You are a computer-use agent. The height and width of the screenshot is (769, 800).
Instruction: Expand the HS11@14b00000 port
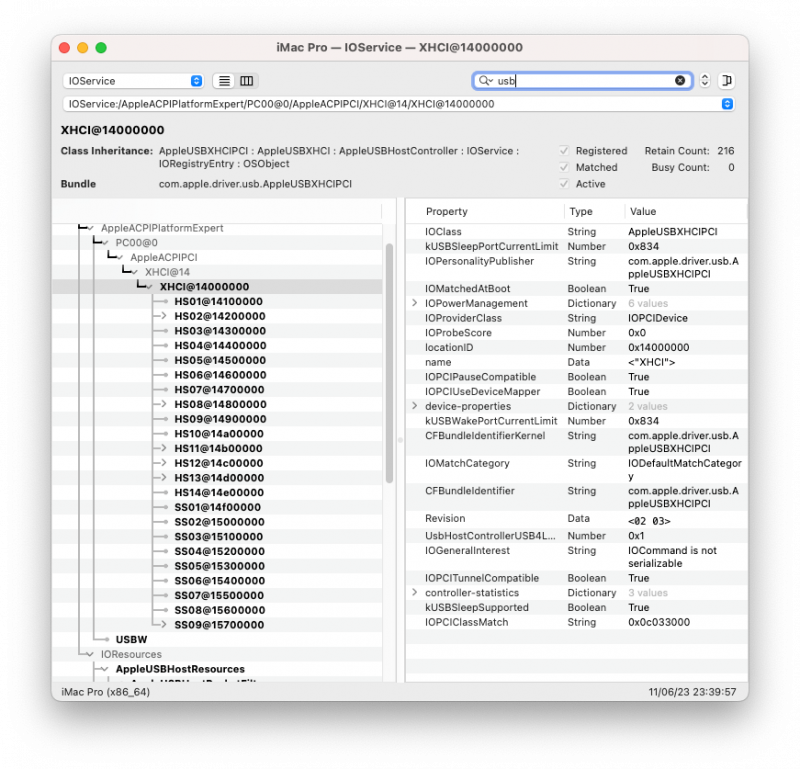(x=163, y=449)
